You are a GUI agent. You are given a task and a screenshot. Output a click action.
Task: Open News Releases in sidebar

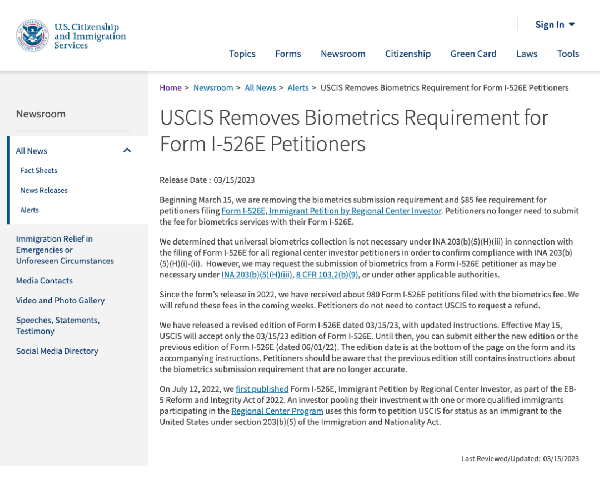click(44, 190)
